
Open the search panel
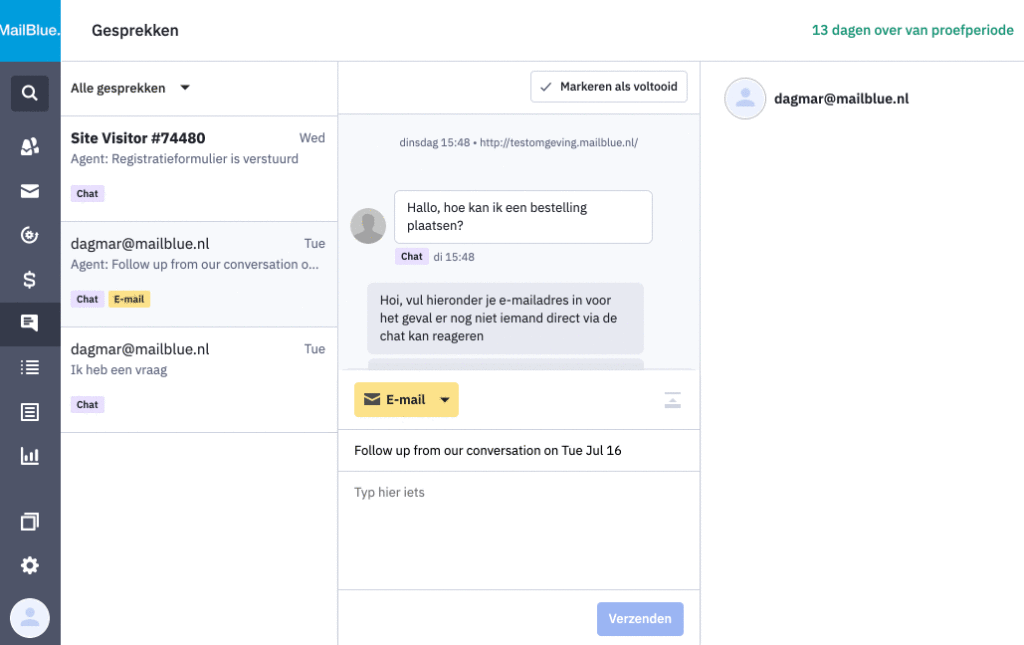click(x=29, y=92)
